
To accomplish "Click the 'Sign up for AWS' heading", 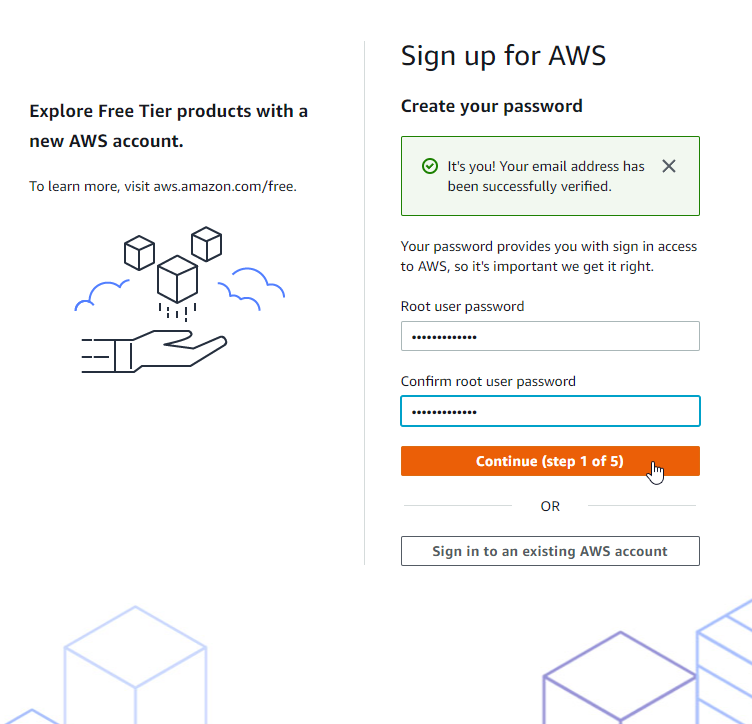I will tap(504, 56).
